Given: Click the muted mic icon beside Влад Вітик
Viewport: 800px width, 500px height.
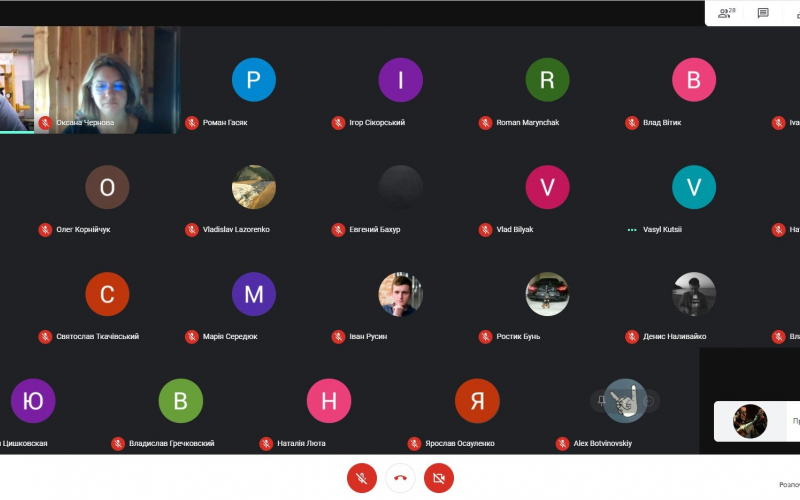Looking at the screenshot, I should click(x=632, y=122).
